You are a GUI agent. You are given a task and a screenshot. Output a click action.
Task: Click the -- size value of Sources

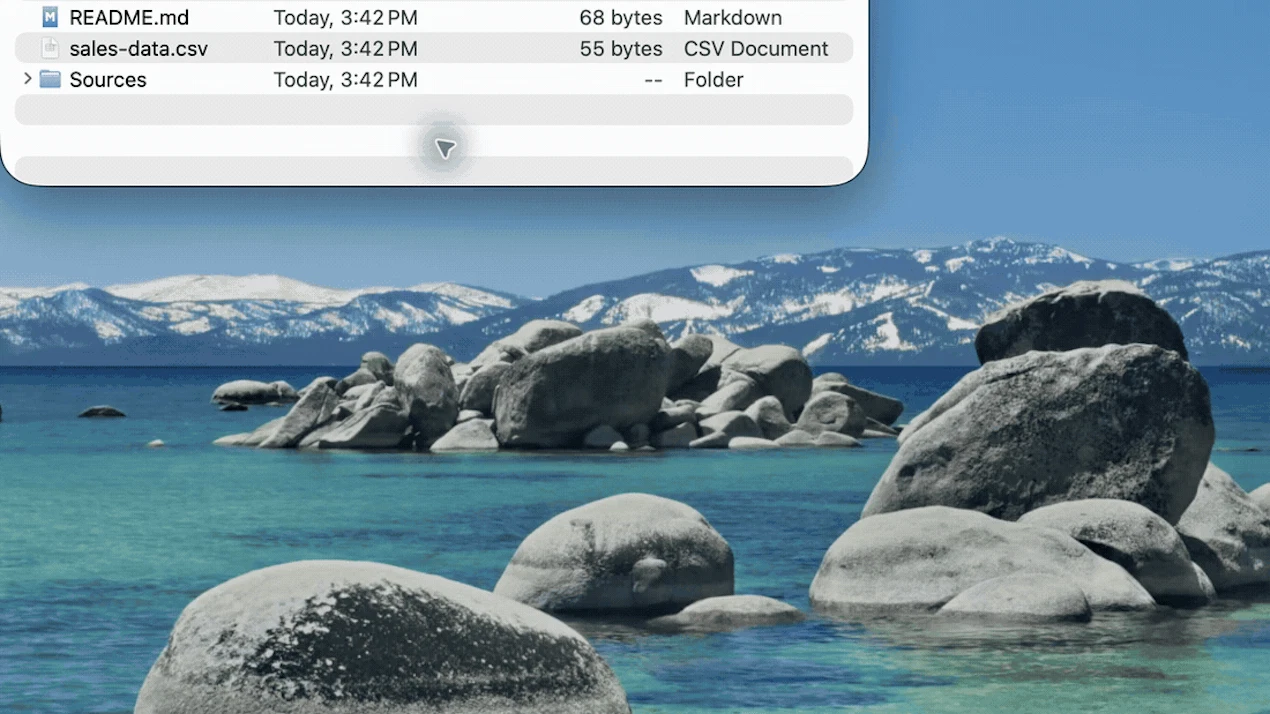653,80
